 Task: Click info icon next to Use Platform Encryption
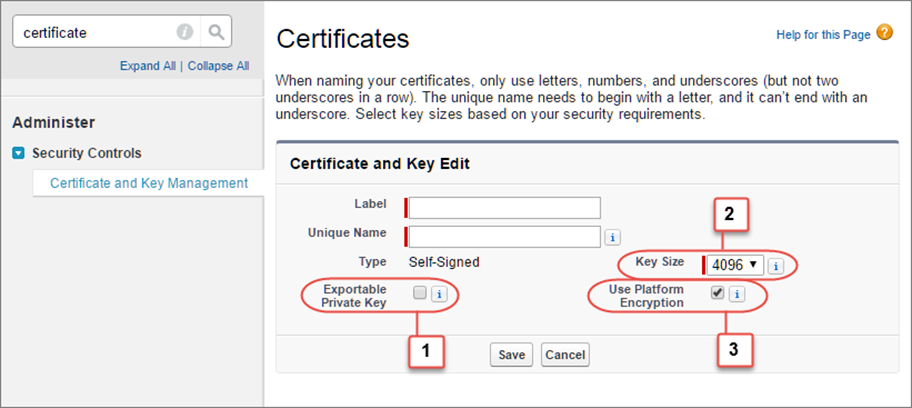736,293
